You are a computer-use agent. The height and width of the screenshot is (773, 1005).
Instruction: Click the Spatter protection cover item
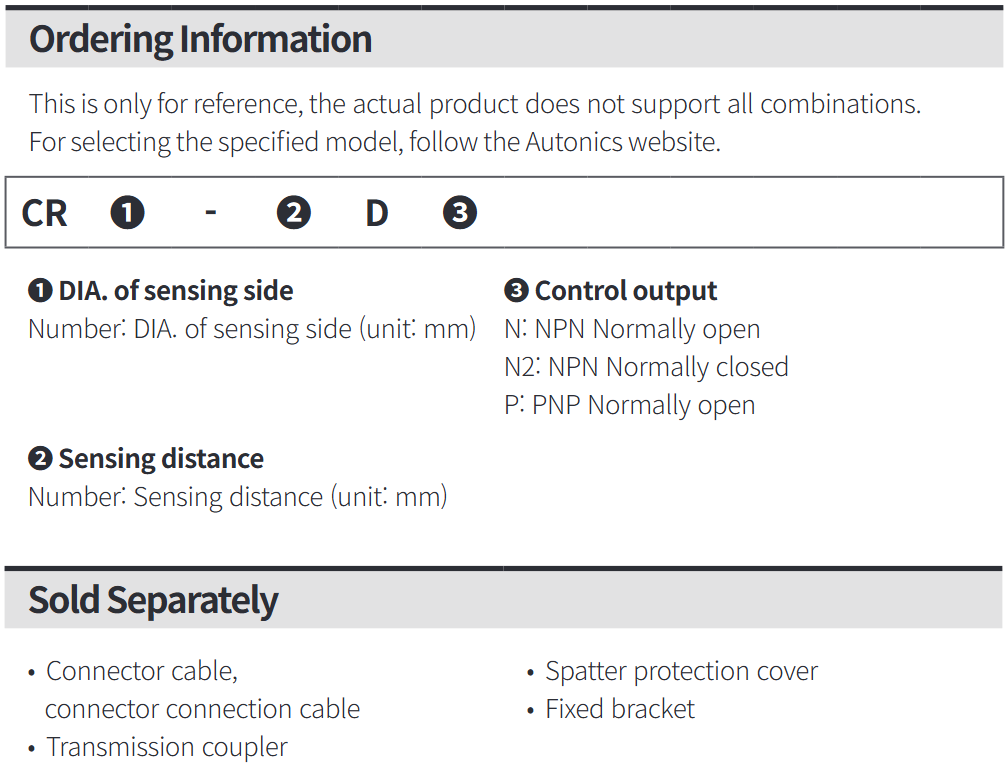tap(681, 672)
